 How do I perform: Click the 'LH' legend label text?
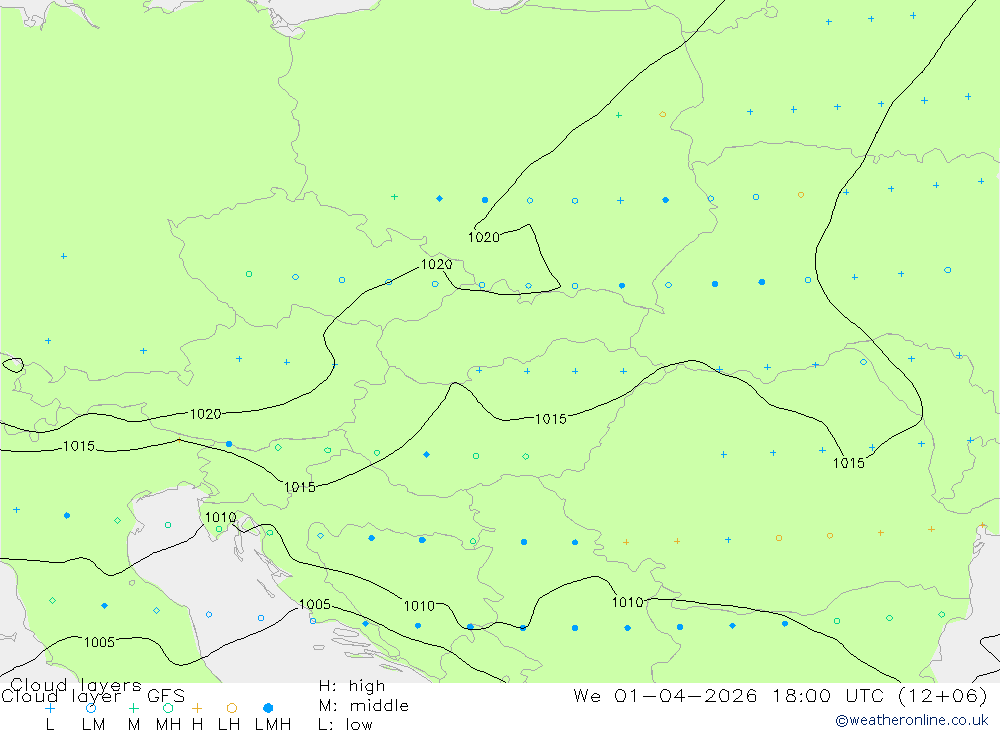(x=229, y=725)
